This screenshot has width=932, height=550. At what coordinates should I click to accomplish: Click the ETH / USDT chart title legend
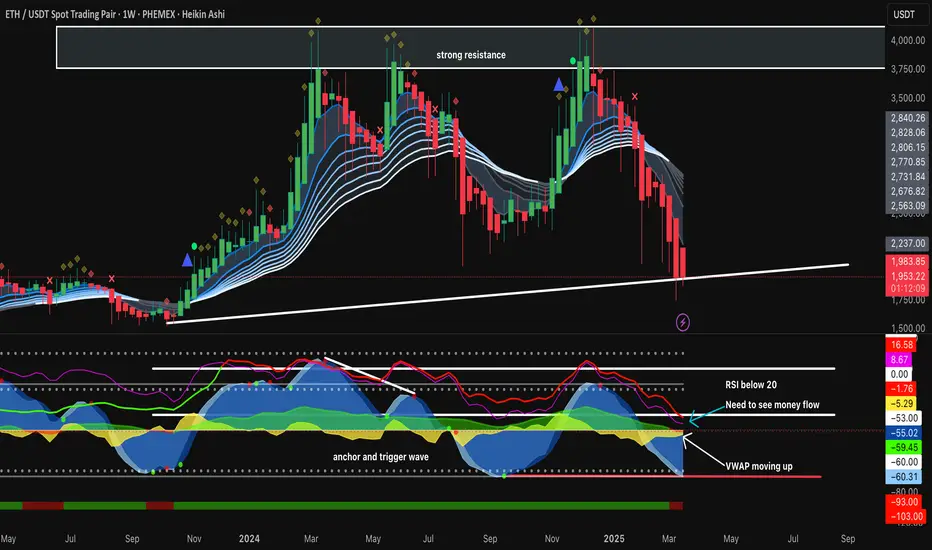coord(115,14)
